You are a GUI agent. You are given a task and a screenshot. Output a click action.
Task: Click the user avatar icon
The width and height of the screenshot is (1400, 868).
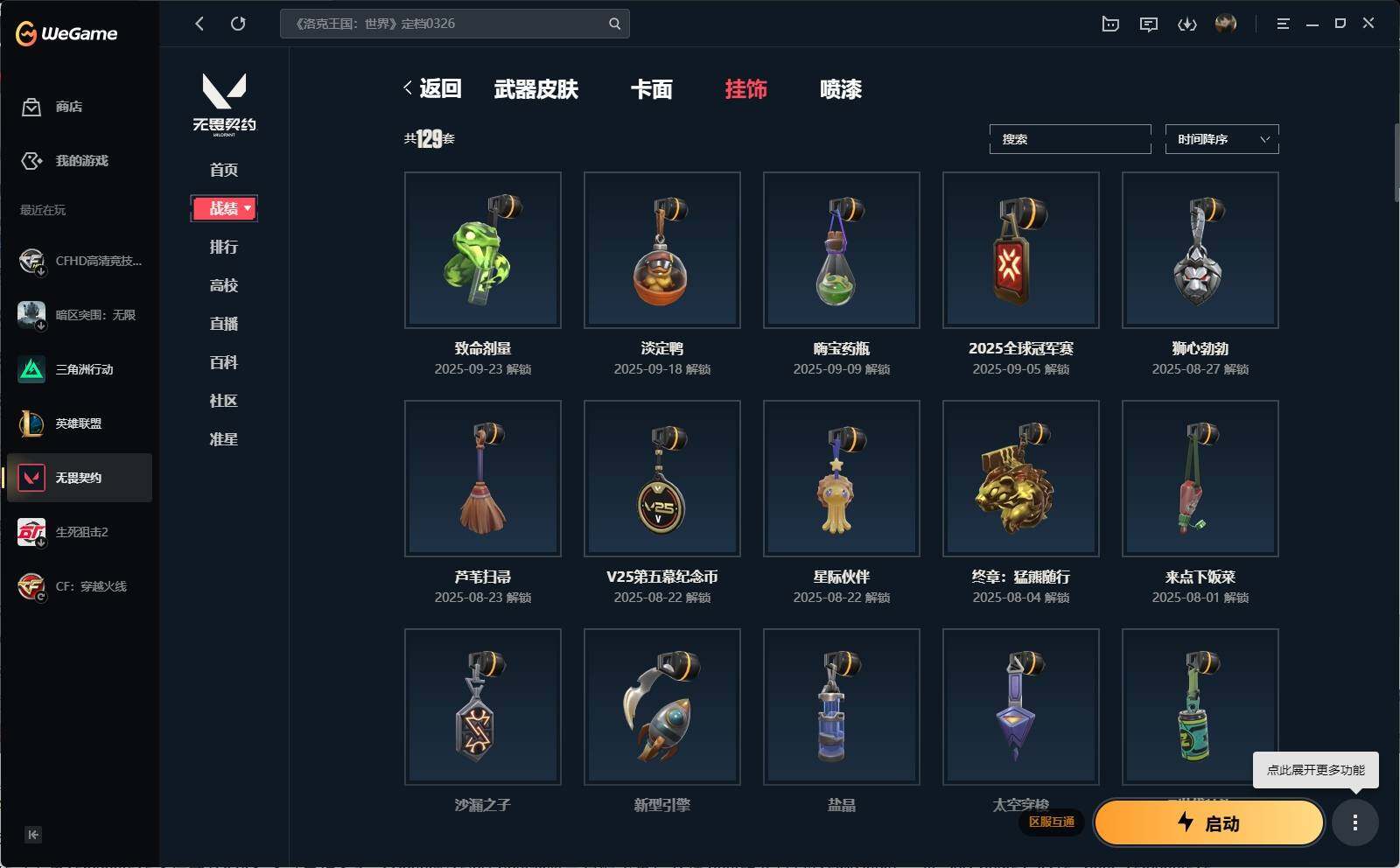pos(1225,24)
